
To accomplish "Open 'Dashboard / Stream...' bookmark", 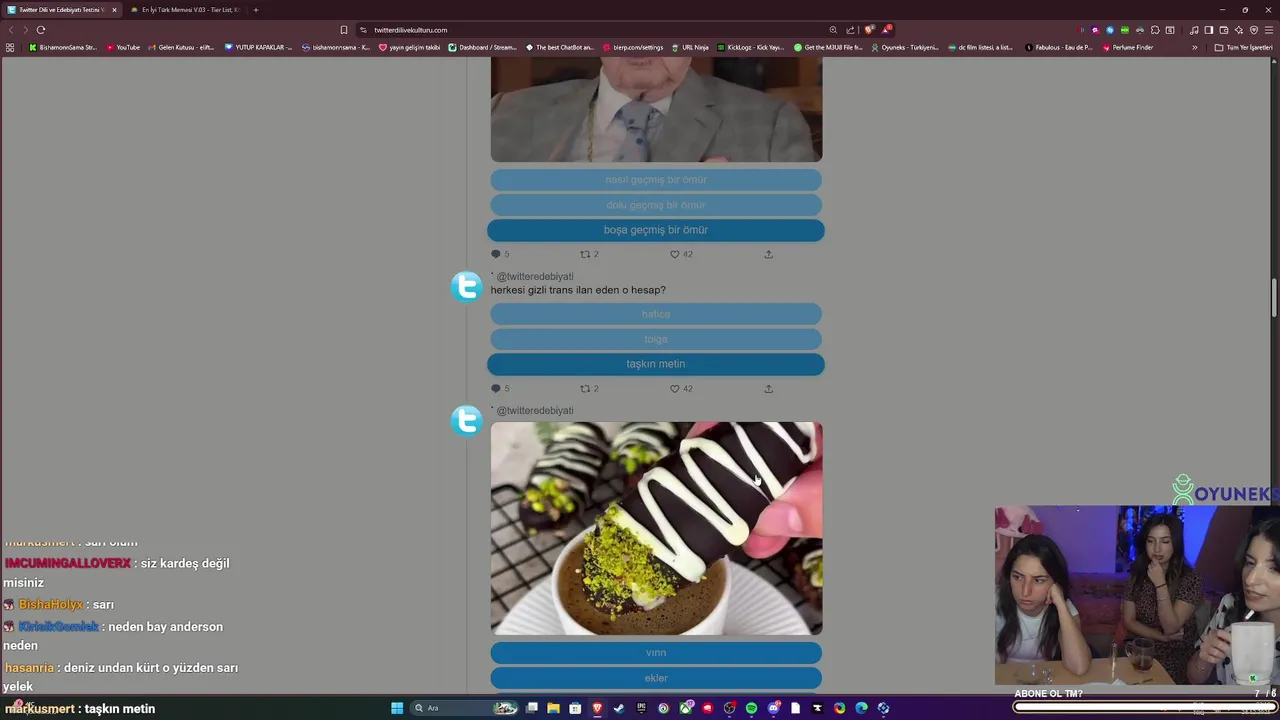I will [483, 47].
